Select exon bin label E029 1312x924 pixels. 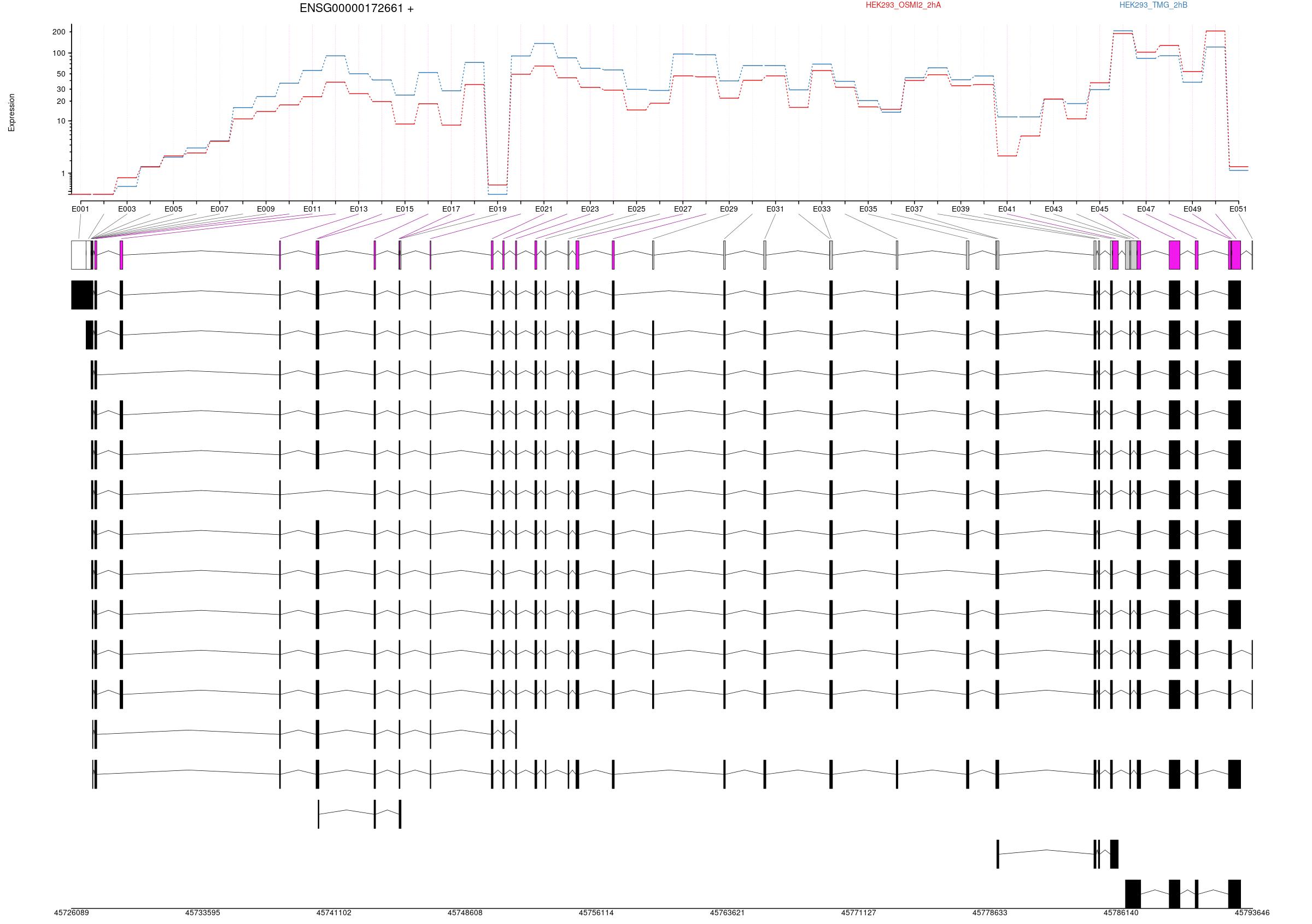pos(729,209)
